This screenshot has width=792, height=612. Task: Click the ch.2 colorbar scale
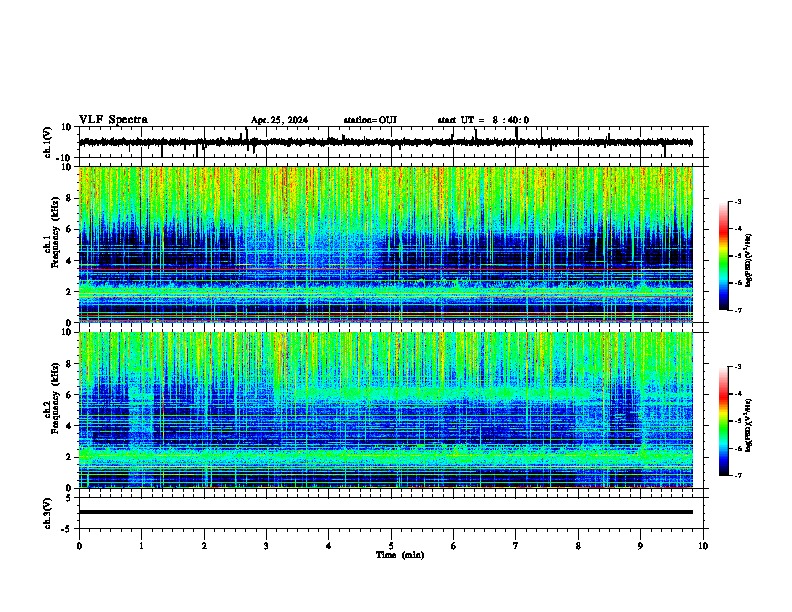point(724,421)
